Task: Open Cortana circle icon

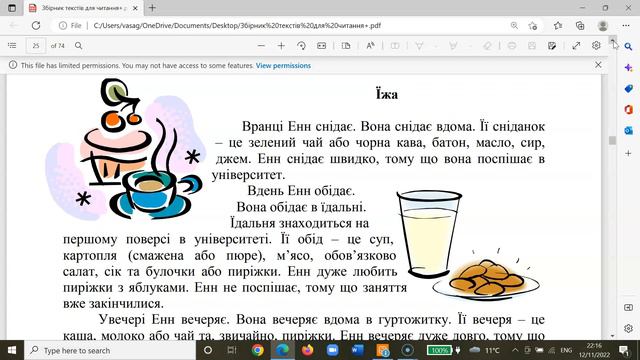Action: pyautogui.click(x=208, y=350)
